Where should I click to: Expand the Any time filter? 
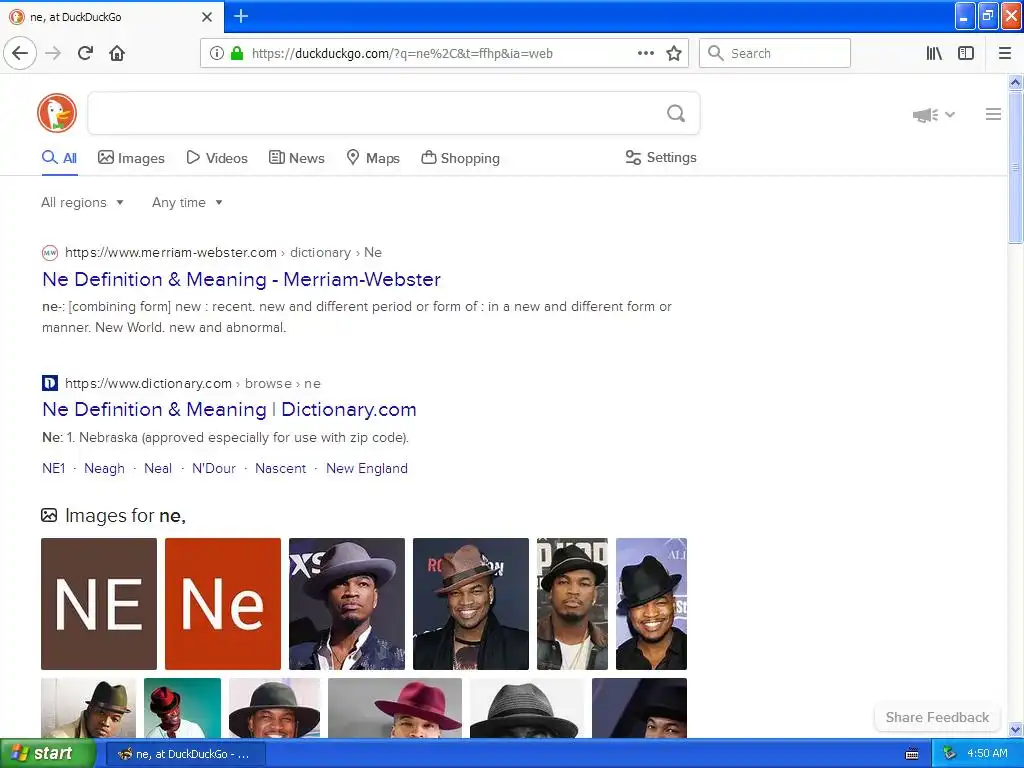coord(187,202)
